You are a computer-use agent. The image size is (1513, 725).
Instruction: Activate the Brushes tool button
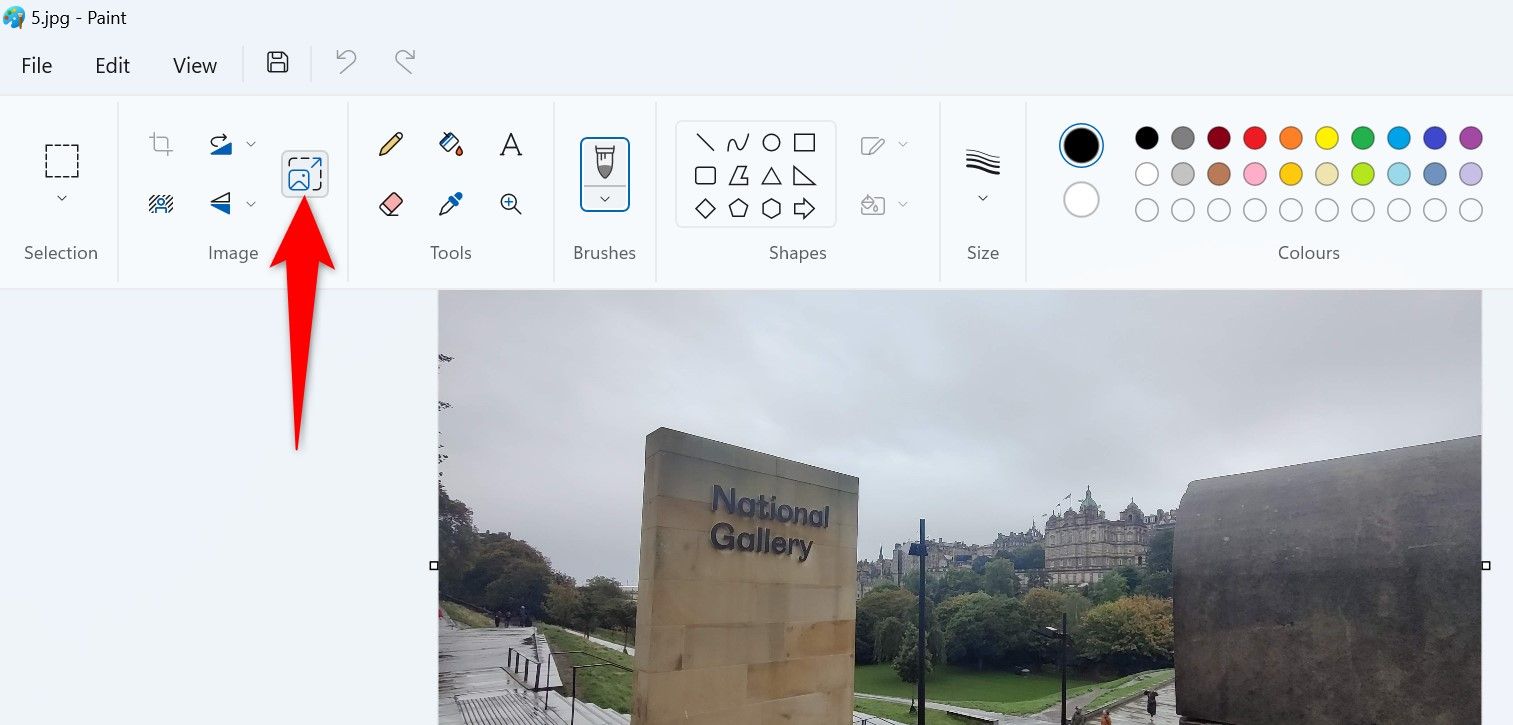[605, 162]
